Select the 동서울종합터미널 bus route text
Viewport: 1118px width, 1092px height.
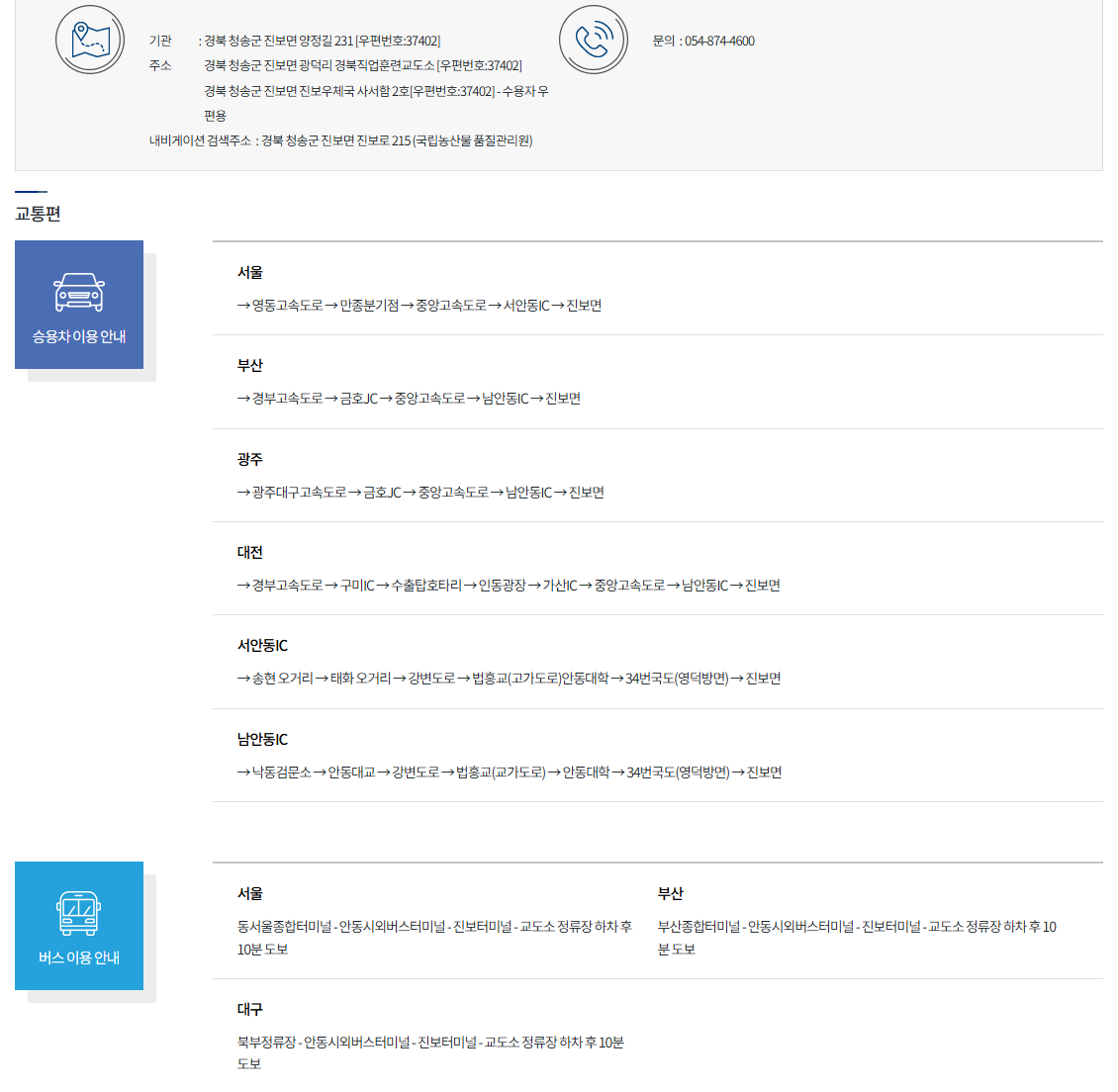[435, 938]
